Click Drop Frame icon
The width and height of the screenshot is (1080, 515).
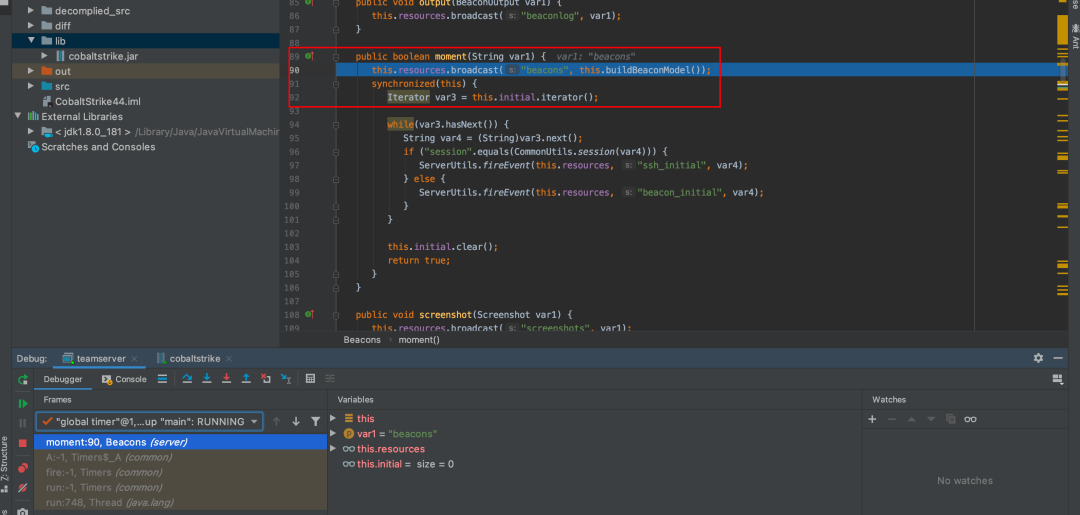point(266,379)
